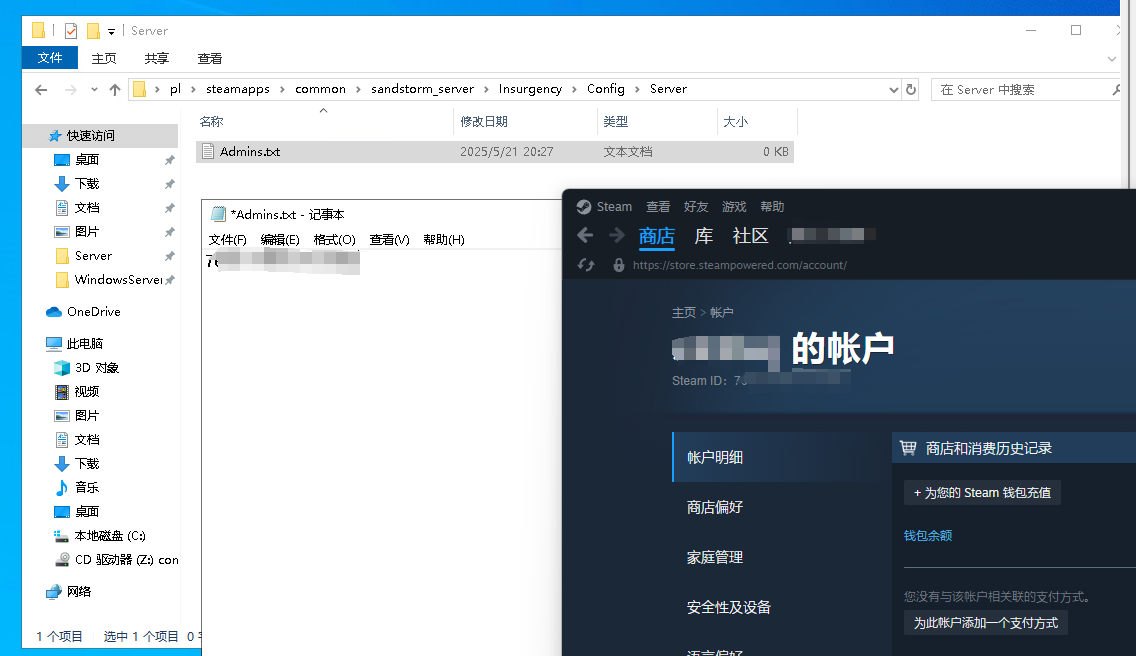Click the 音乐 note icon in sidebar

pyautogui.click(x=62, y=487)
